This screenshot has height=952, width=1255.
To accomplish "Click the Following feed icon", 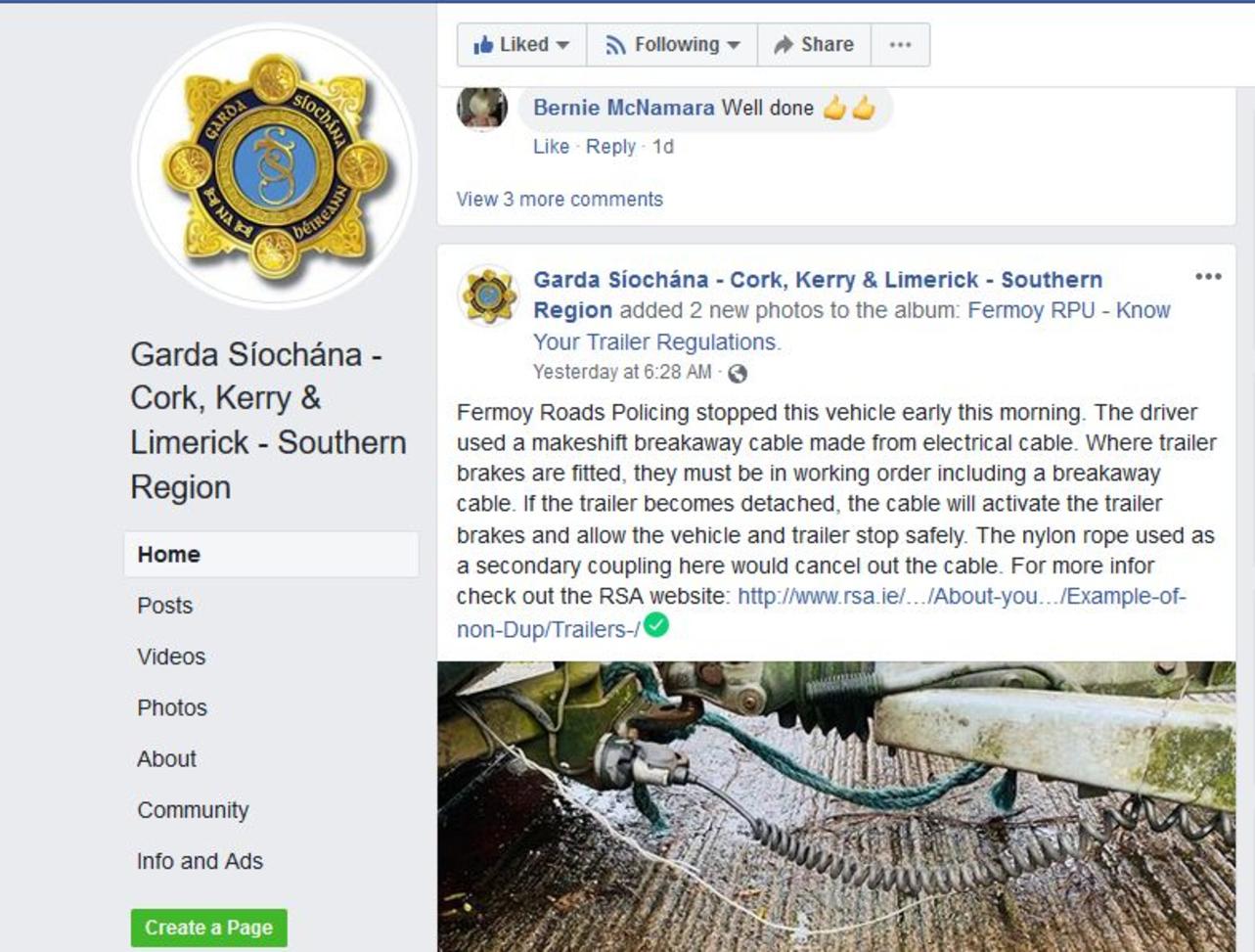I will pos(615,45).
